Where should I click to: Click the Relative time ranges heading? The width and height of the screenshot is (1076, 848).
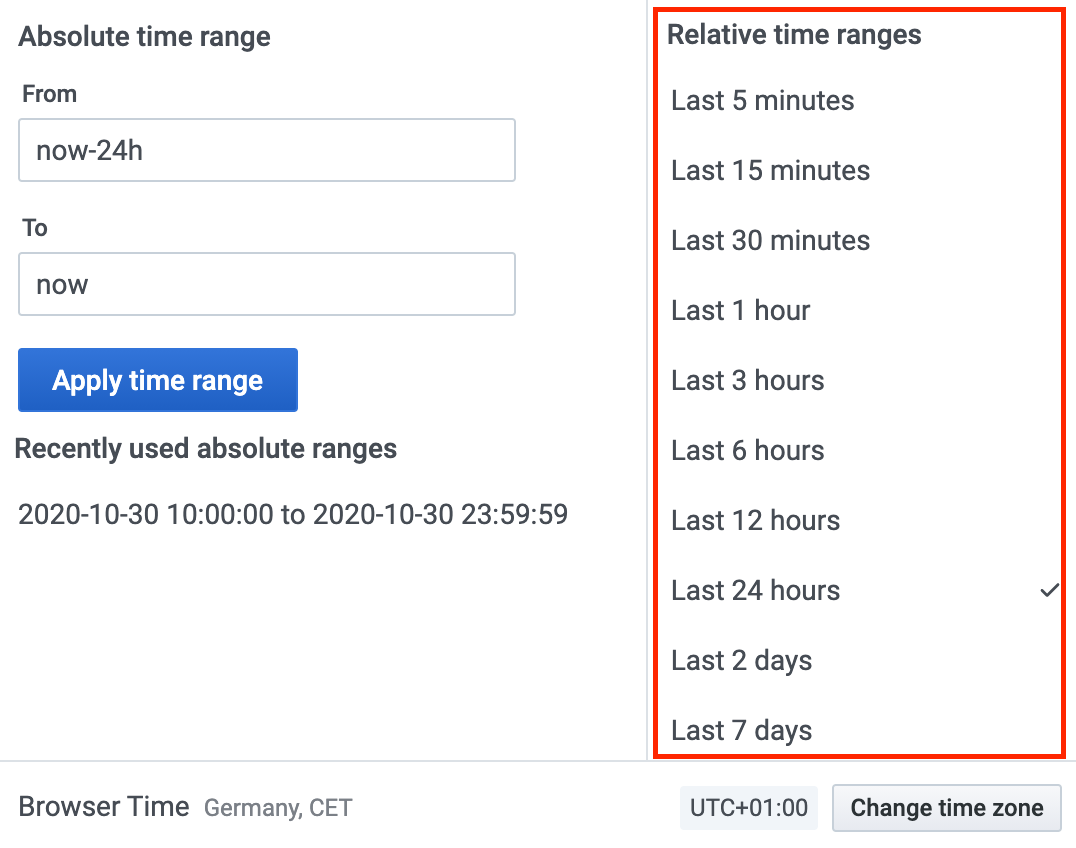(x=795, y=34)
